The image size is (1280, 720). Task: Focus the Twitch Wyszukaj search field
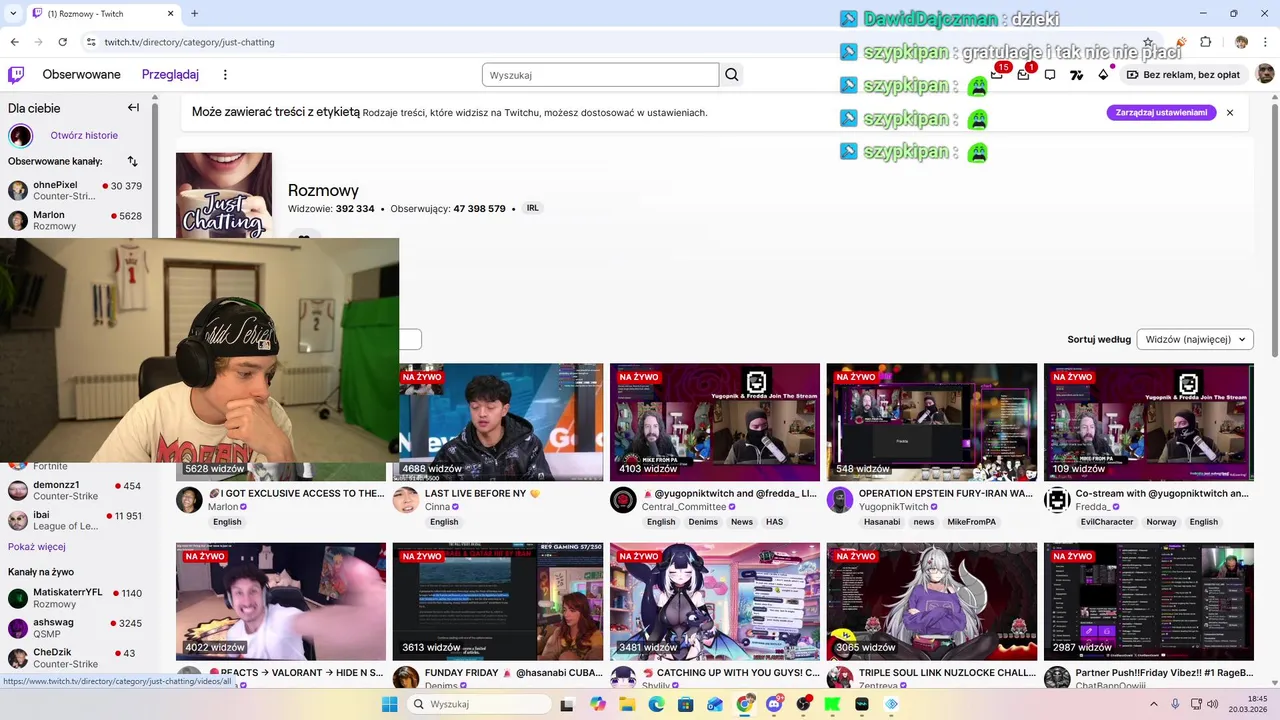pyautogui.click(x=600, y=75)
